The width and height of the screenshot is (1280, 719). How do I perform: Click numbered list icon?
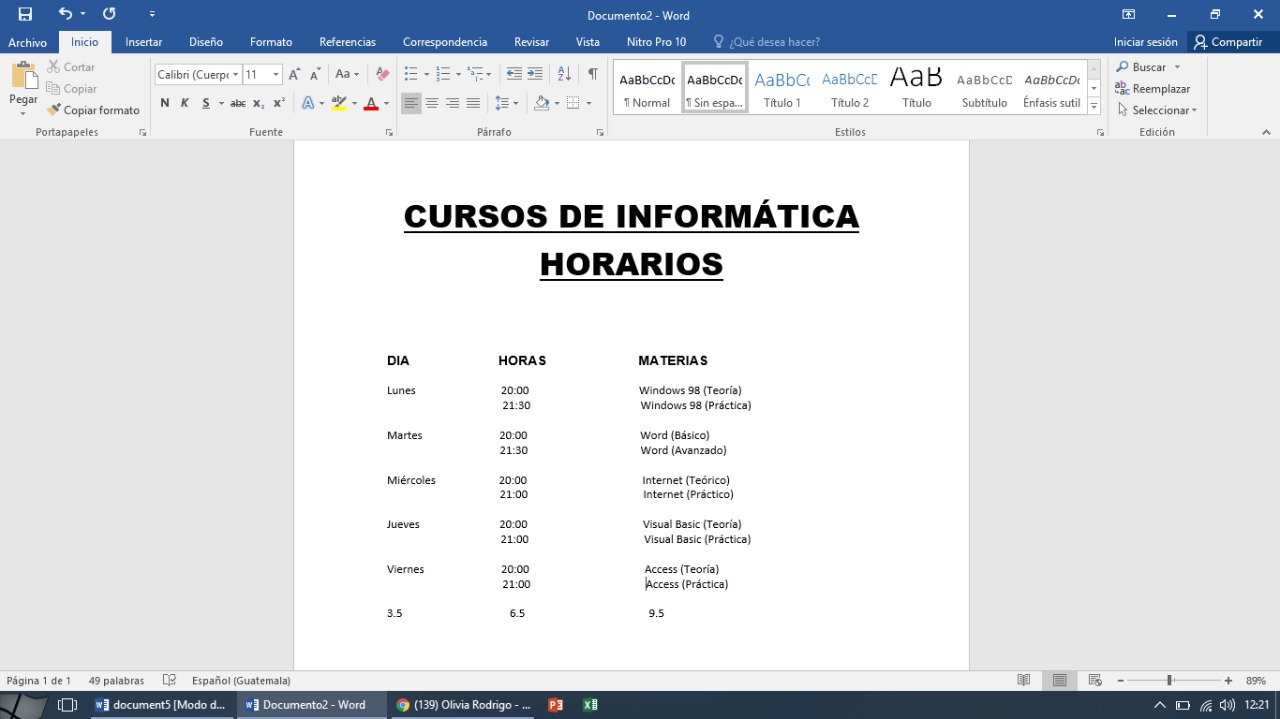(x=443, y=74)
